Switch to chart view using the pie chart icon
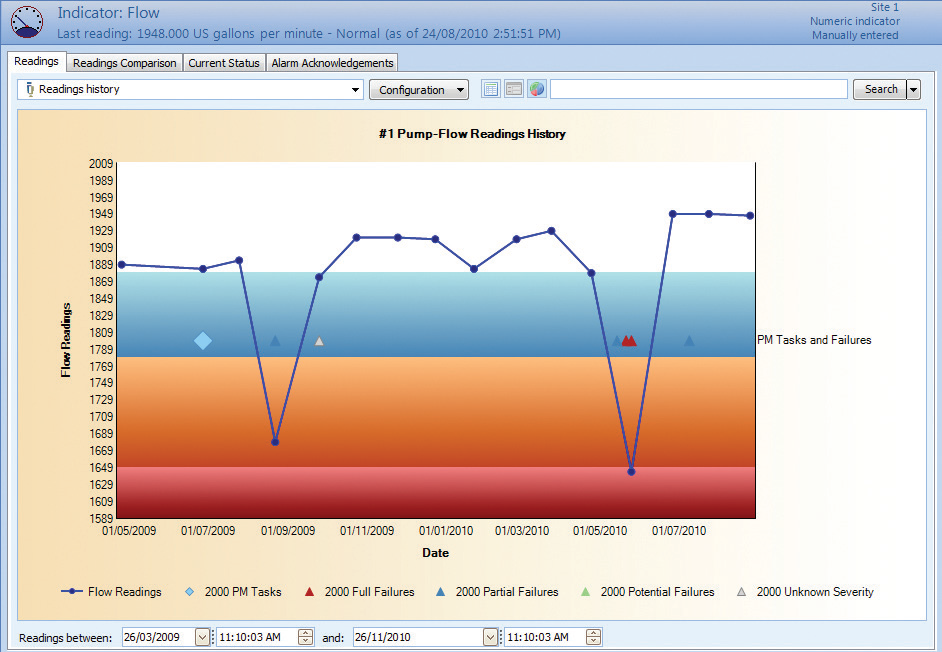 [537, 88]
